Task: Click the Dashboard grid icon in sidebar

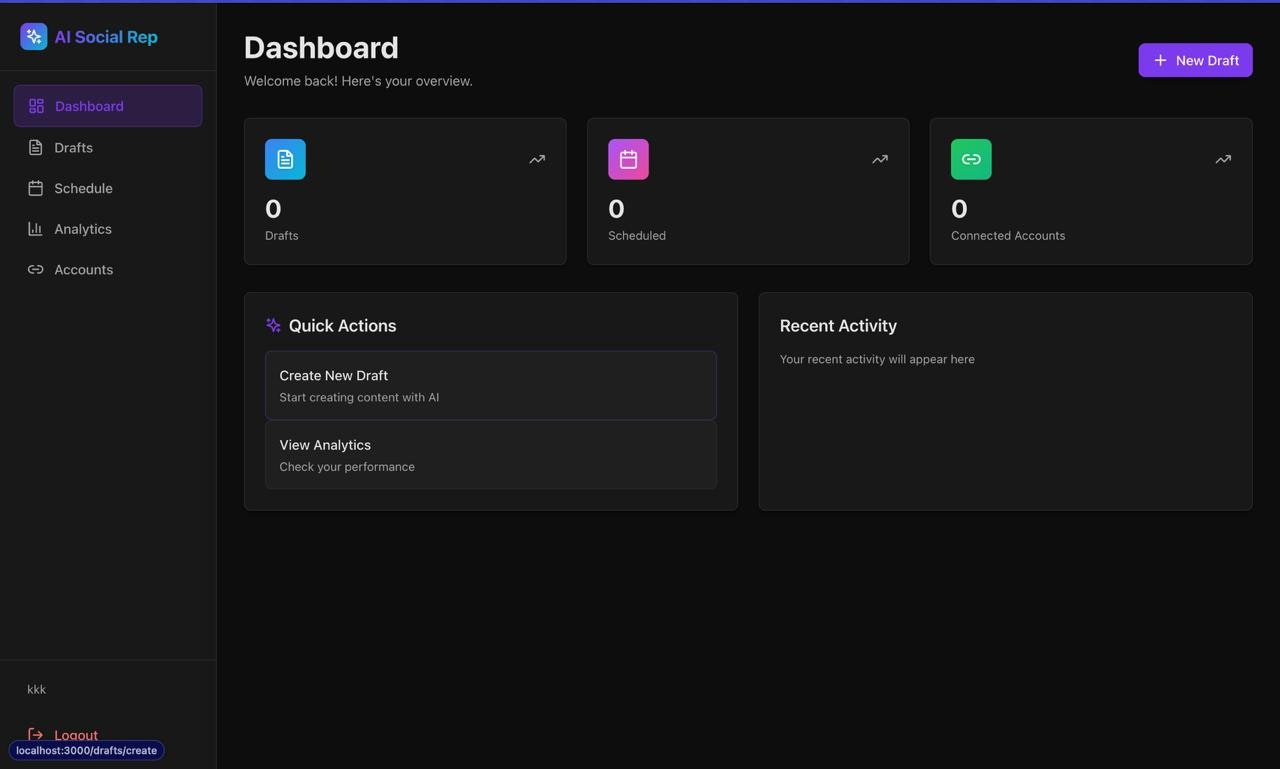Action: click(x=34, y=105)
